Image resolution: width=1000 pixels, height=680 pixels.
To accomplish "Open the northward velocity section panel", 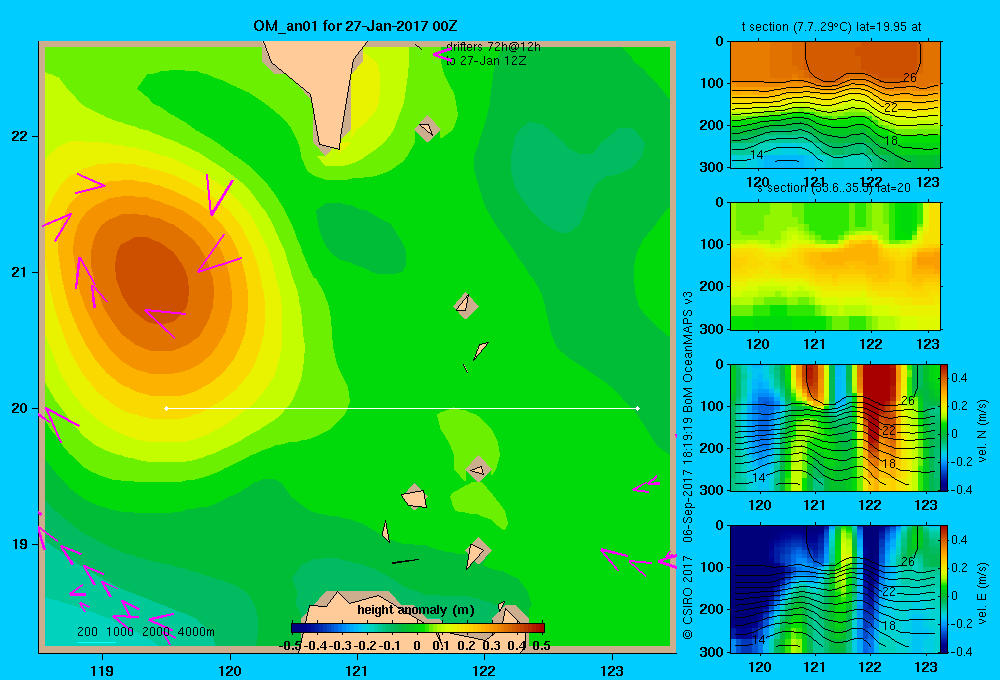I will (835, 427).
